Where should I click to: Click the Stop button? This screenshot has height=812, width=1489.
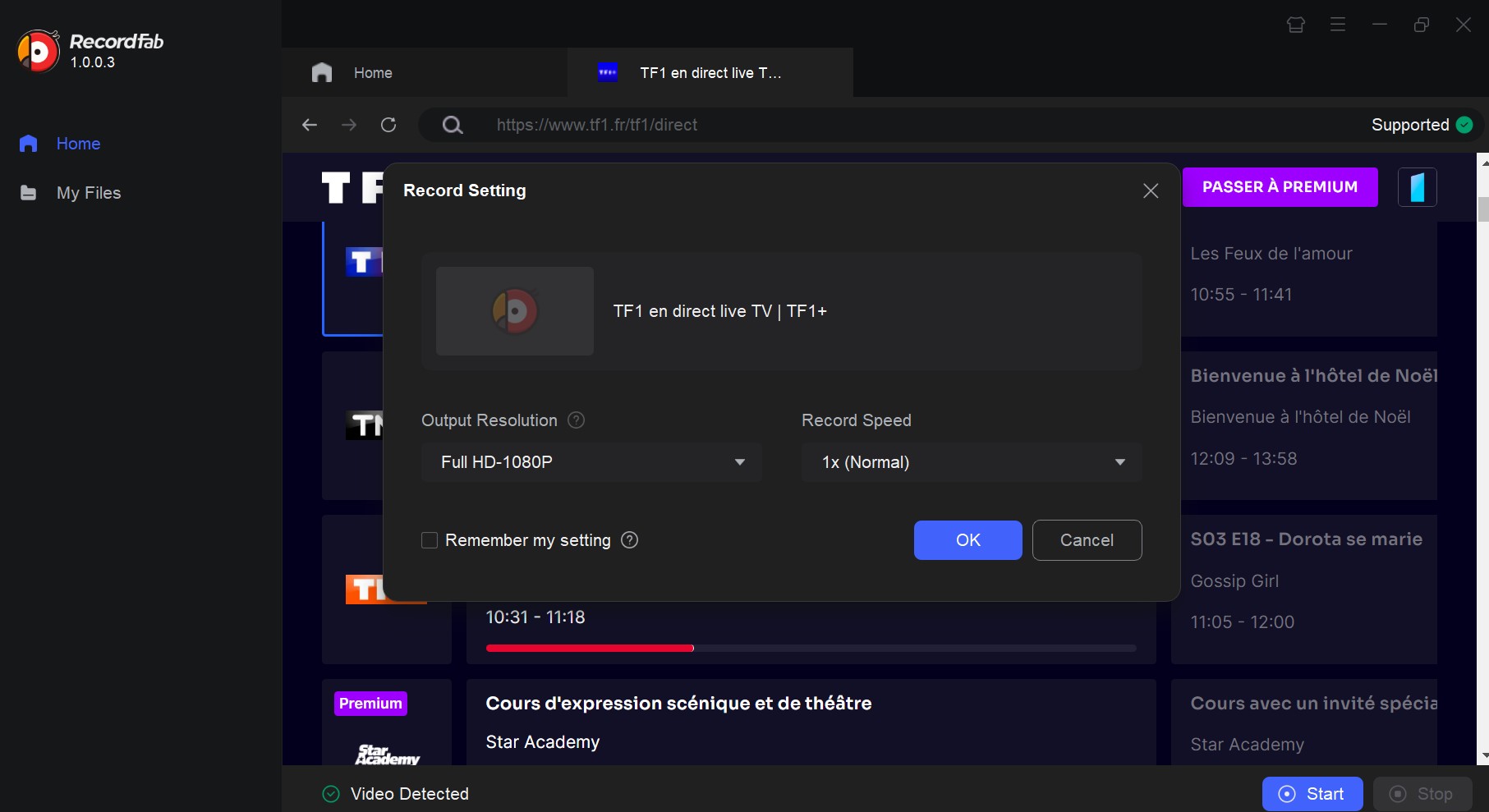1422,794
